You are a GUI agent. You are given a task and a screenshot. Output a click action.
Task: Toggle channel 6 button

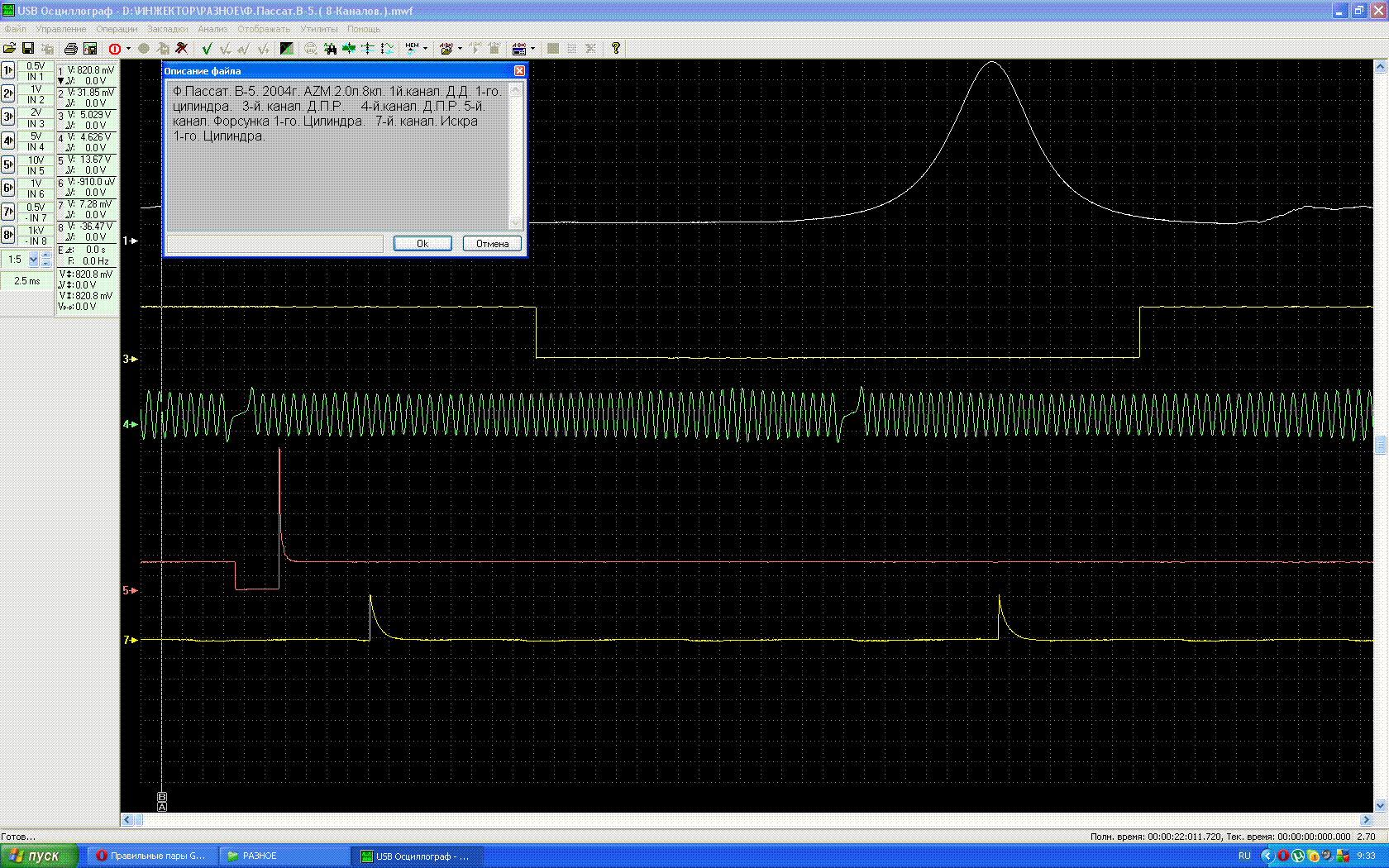pyautogui.click(x=8, y=188)
